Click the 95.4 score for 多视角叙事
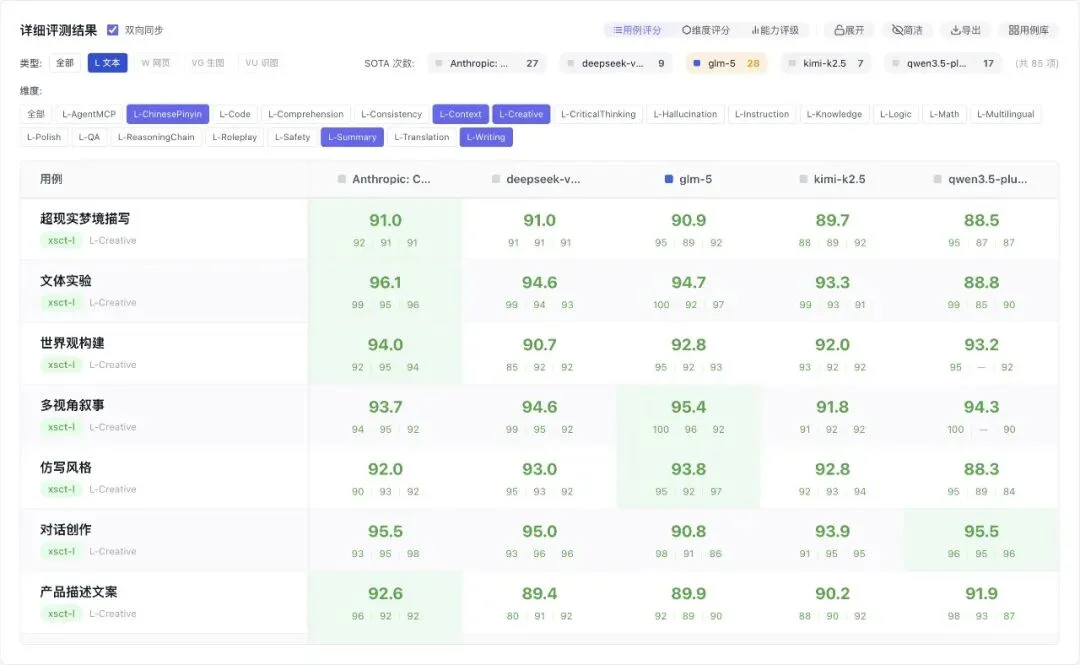Image resolution: width=1080 pixels, height=665 pixels. 688,407
